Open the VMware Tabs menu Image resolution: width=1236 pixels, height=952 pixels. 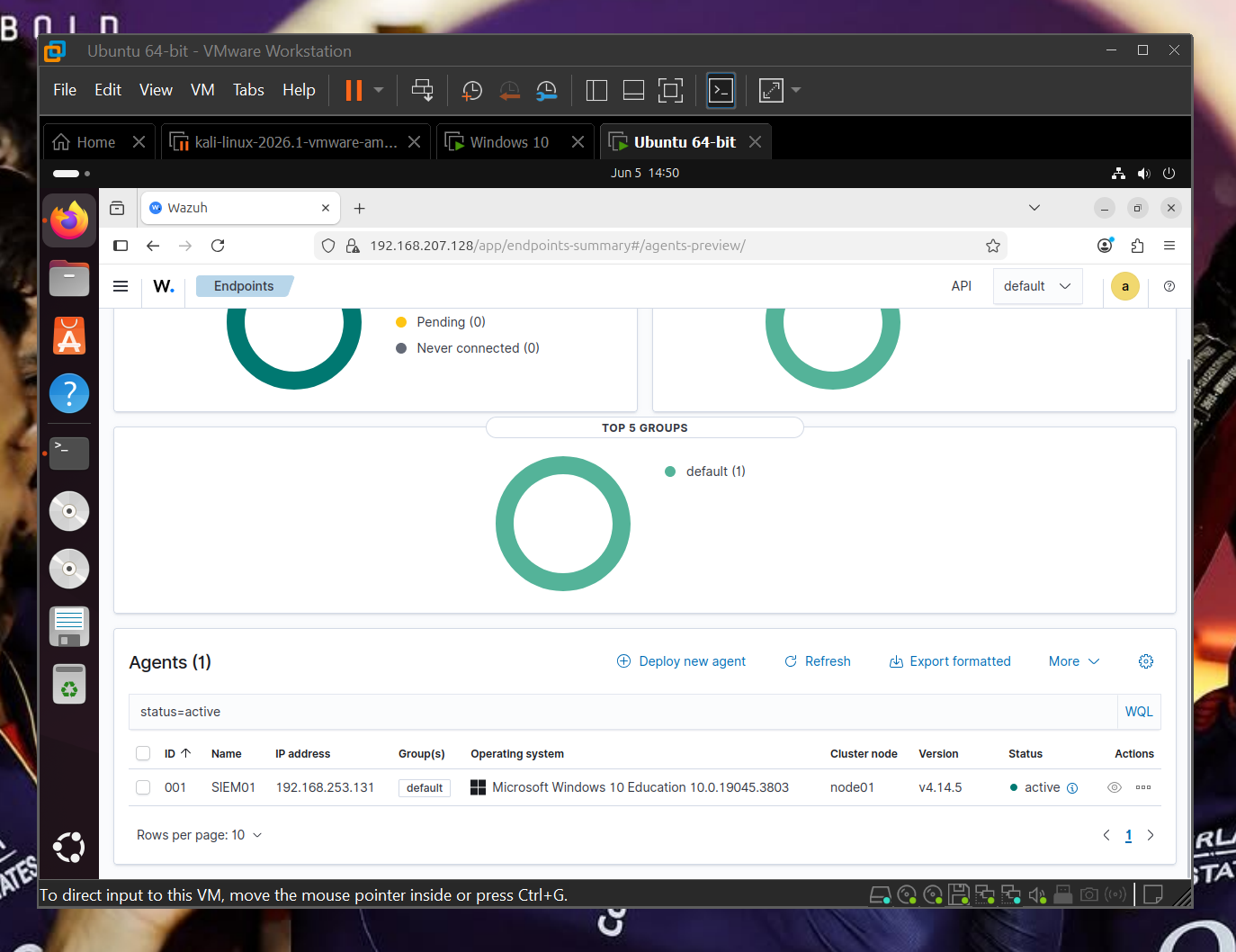[x=248, y=90]
